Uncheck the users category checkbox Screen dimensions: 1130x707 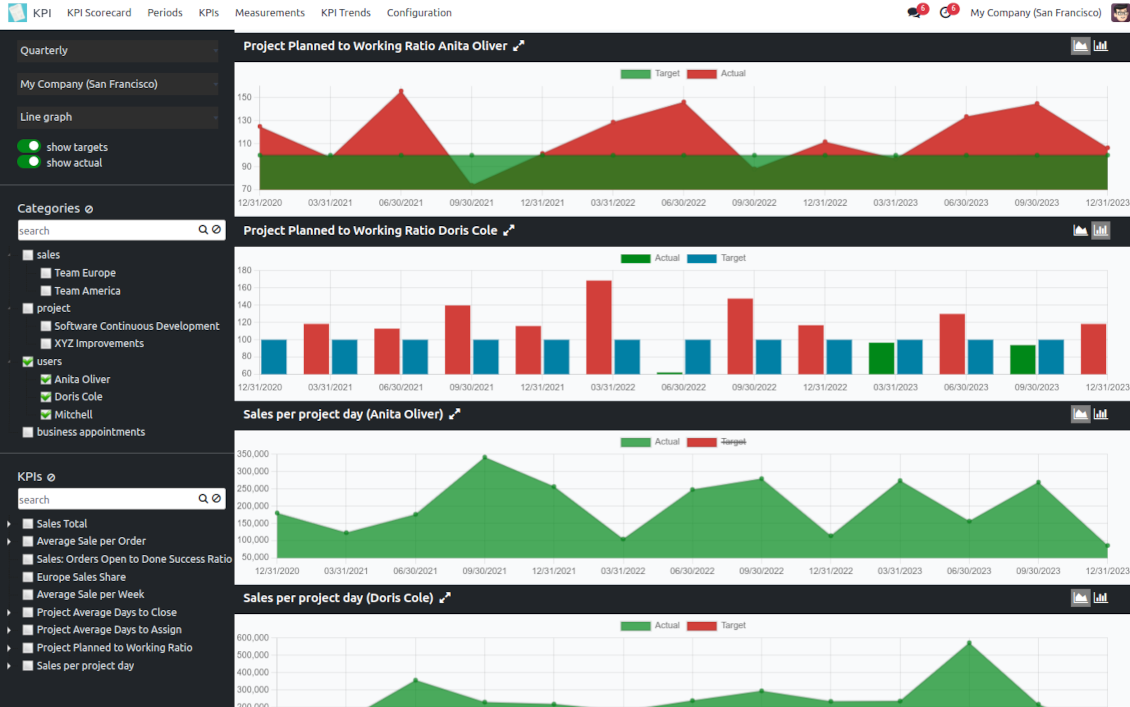click(28, 362)
